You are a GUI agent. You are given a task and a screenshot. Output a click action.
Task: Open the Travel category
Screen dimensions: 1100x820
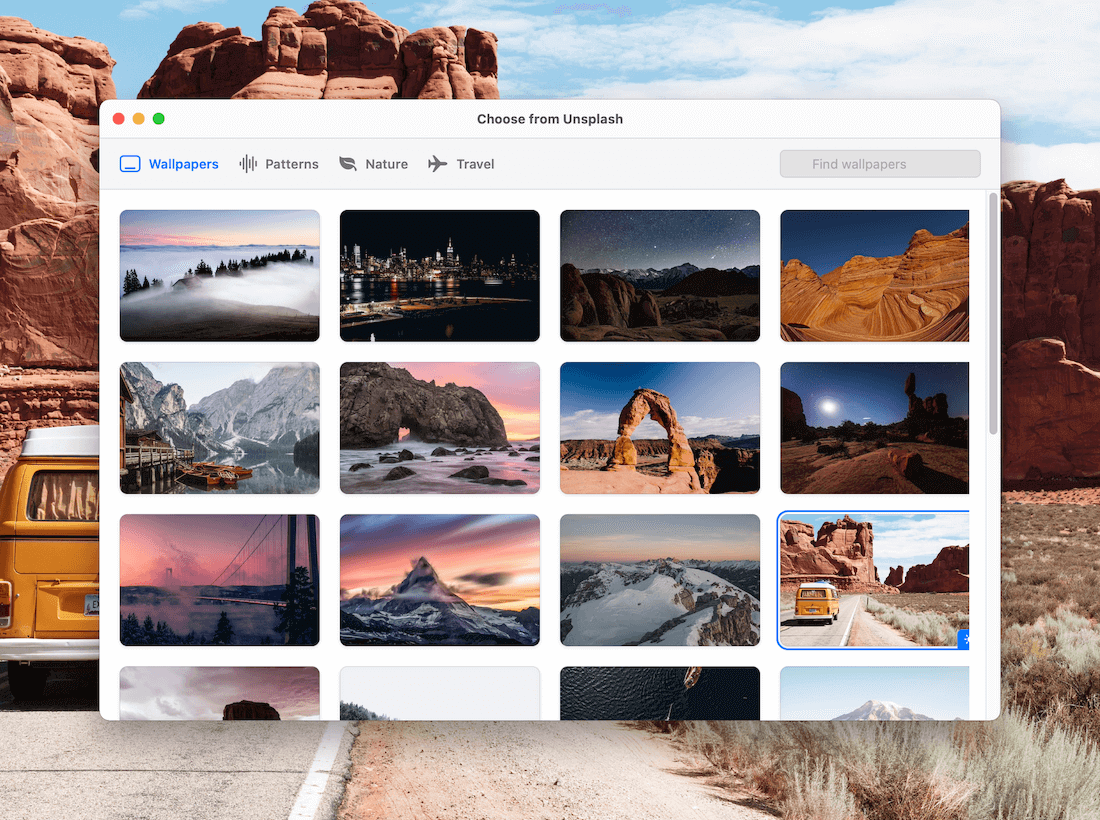coord(475,163)
